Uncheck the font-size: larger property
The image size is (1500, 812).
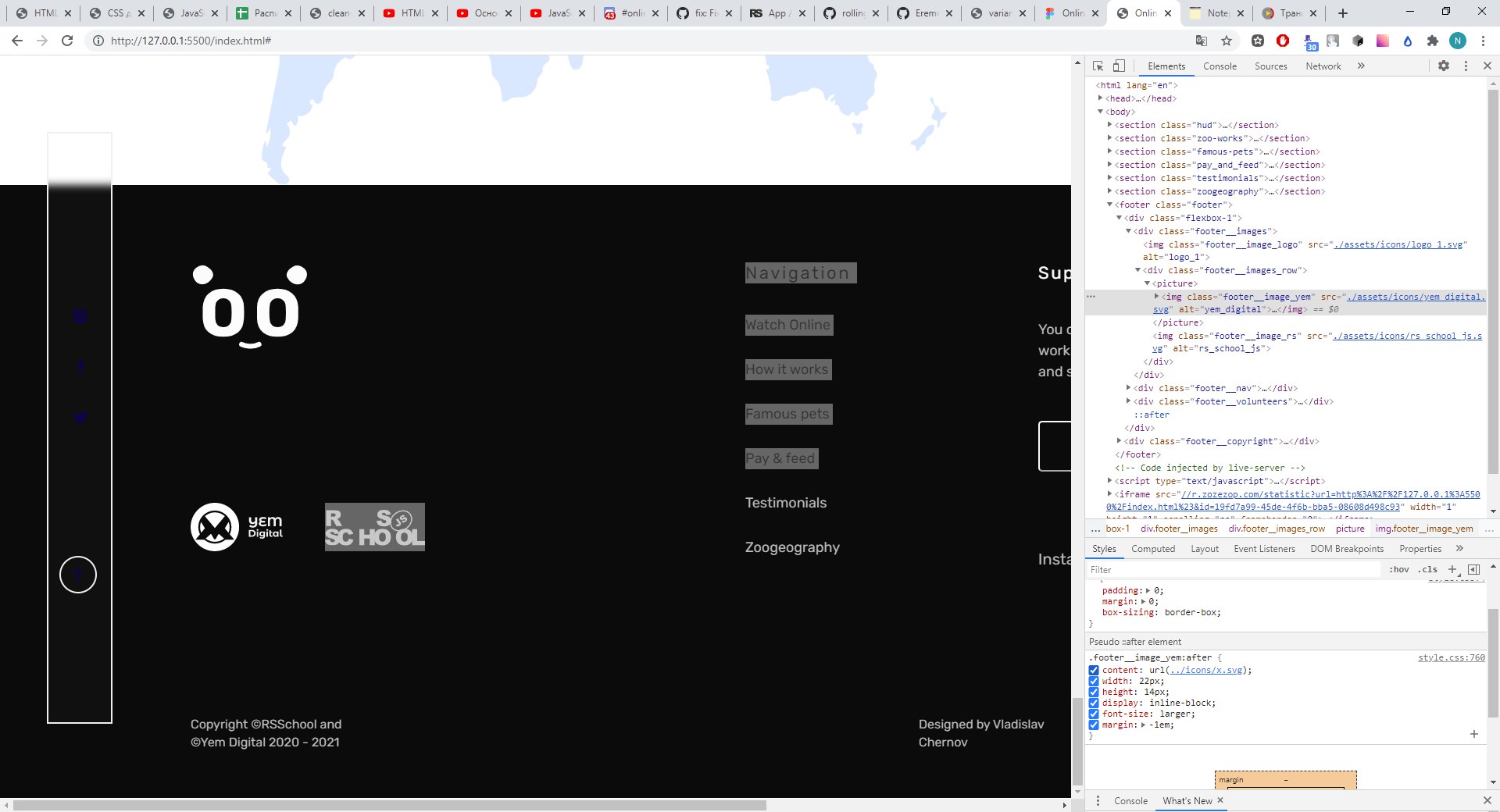pos(1094,714)
